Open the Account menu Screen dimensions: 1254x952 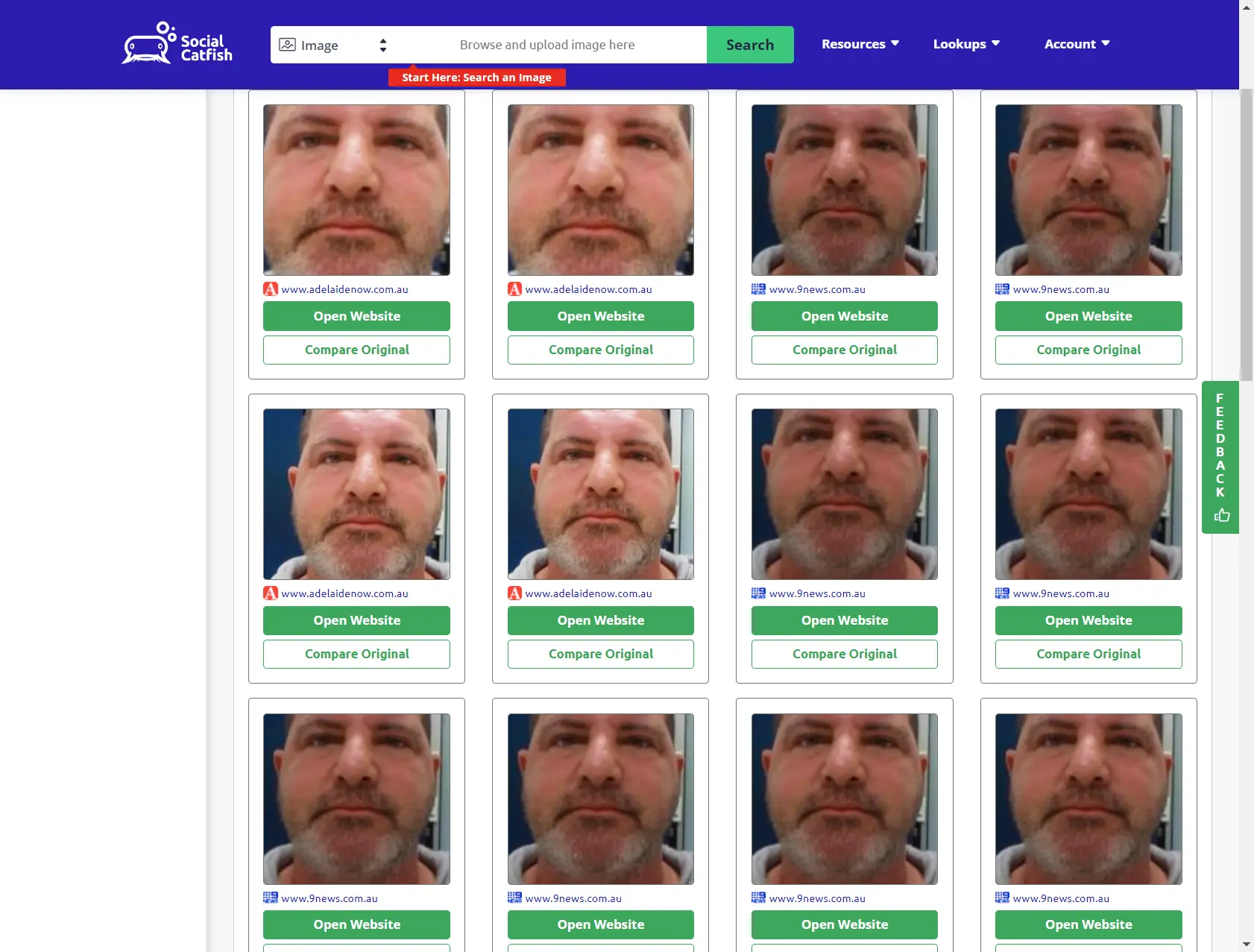click(1077, 44)
